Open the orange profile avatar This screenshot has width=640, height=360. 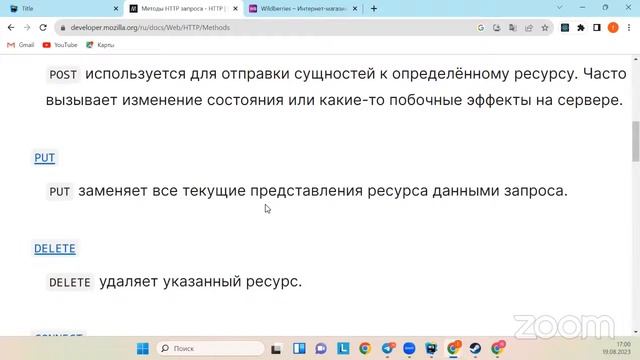click(x=613, y=27)
